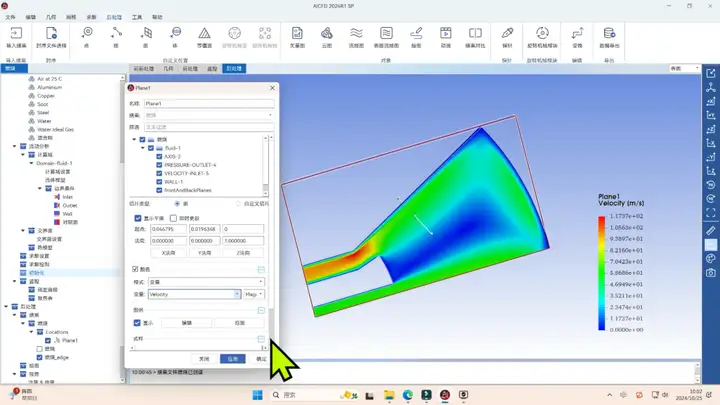Screen dimensions: 720x405
Task: Create a contour plot (云图)
Action: (326, 37)
